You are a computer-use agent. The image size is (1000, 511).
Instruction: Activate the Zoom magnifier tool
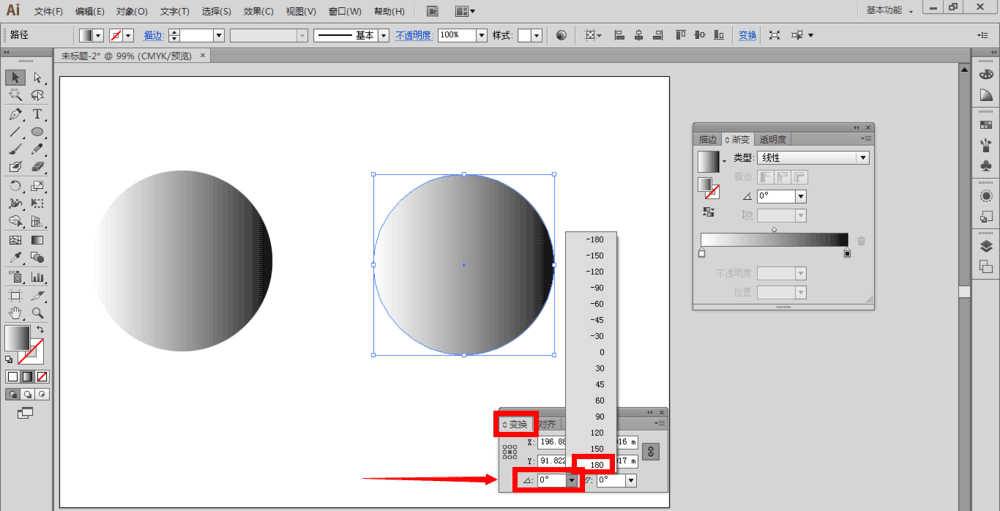pos(37,313)
